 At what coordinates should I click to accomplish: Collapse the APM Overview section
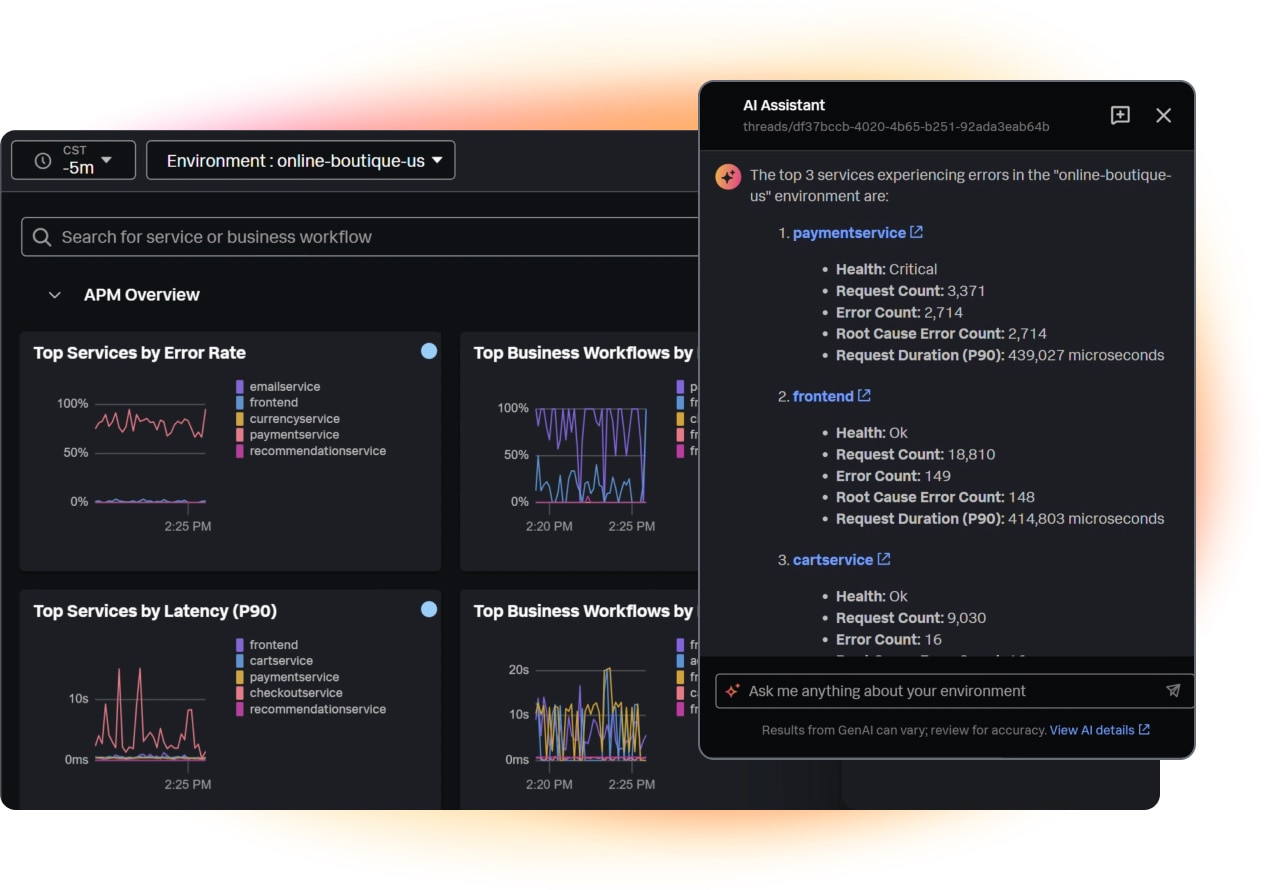(55, 294)
